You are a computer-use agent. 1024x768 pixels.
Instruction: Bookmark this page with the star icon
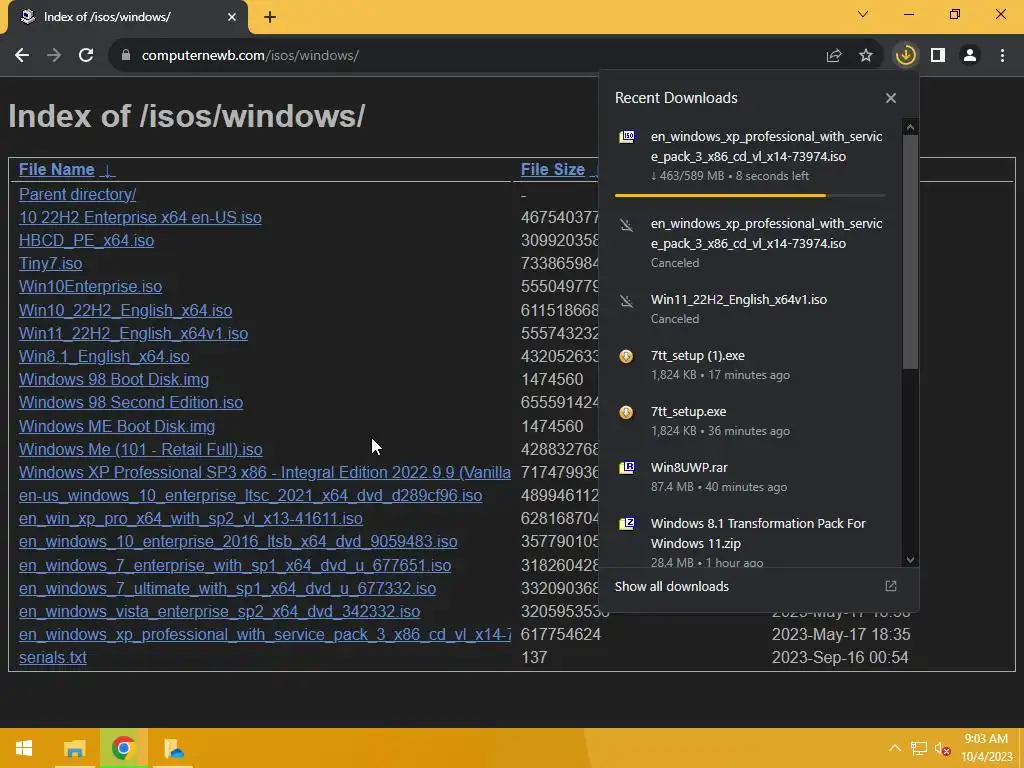tap(866, 56)
